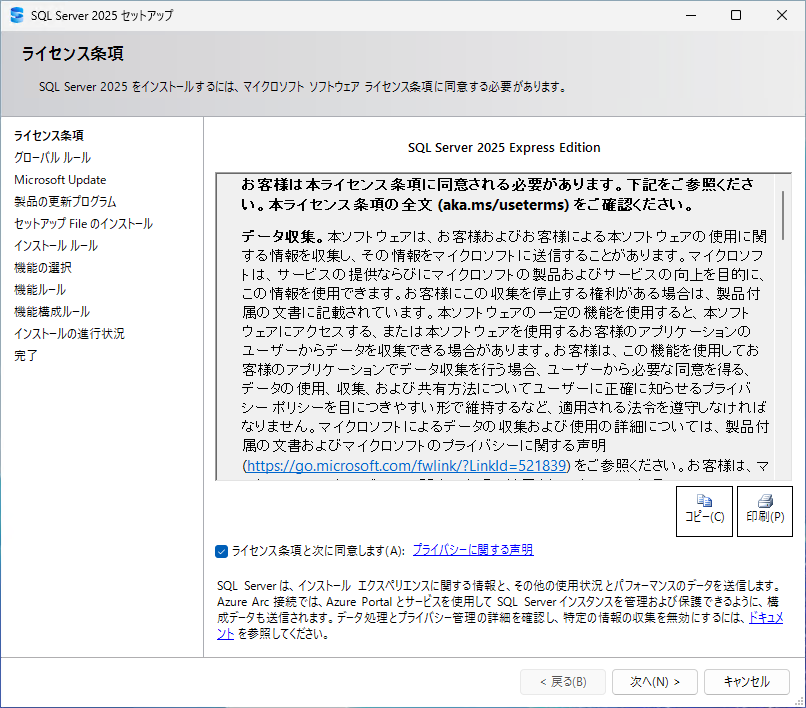Screen dimensions: 806x708
Task: Click the SQL Server 2025 Express Edition heading
Action: pyautogui.click(x=504, y=148)
